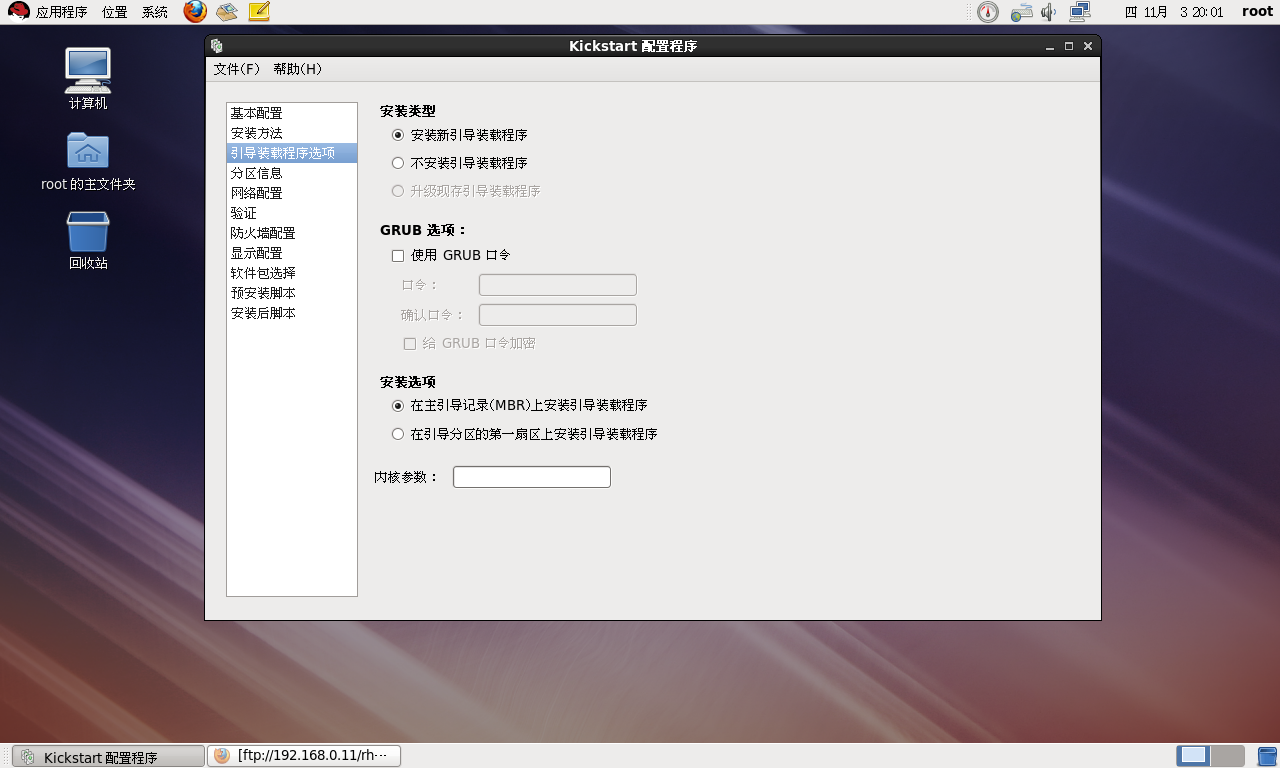
Task: Select 引导装载程序选项 in the sidebar
Action: point(292,153)
